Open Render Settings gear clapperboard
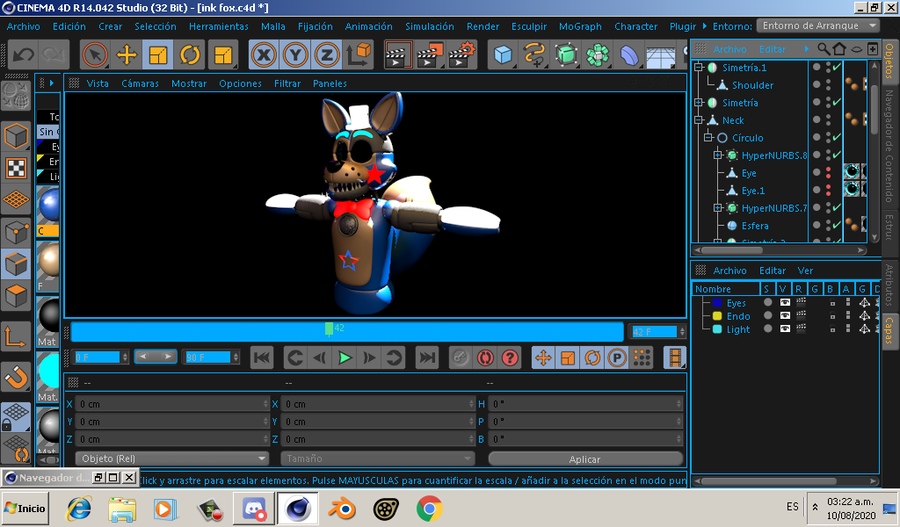Image resolution: width=900 pixels, height=527 pixels. 463,55
